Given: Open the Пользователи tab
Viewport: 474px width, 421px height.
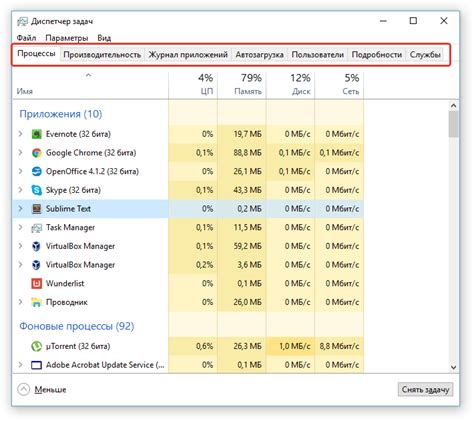Looking at the screenshot, I should point(317,55).
